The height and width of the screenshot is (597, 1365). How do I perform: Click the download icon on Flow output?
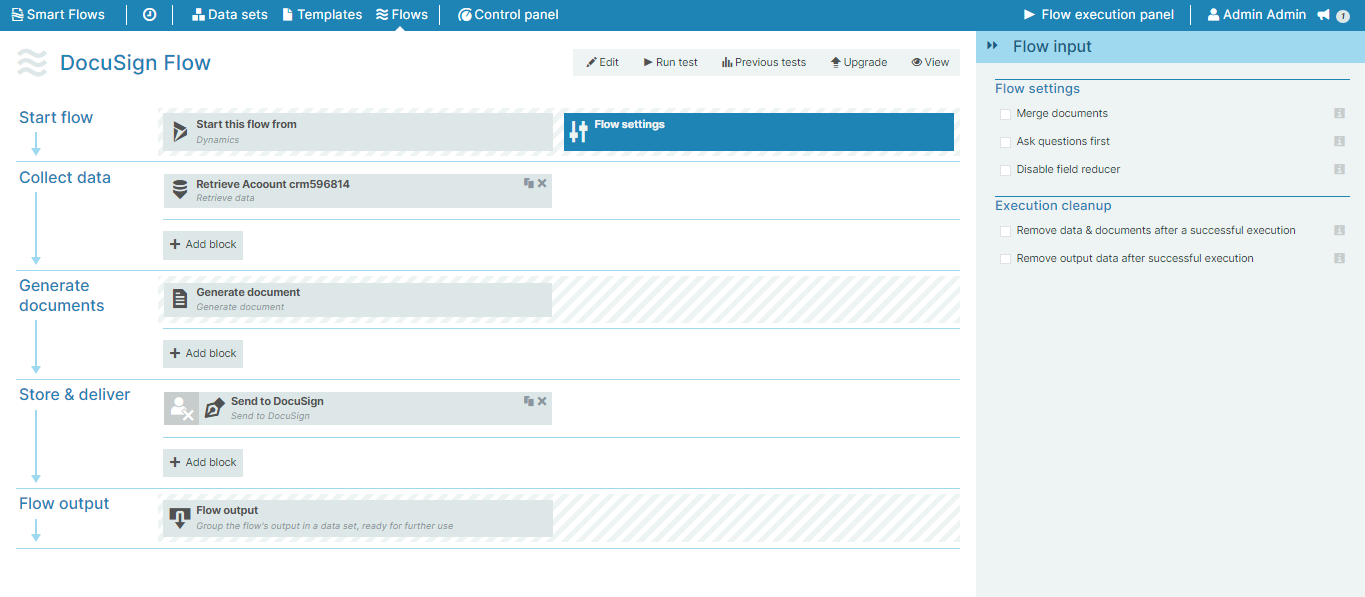pyautogui.click(x=180, y=518)
